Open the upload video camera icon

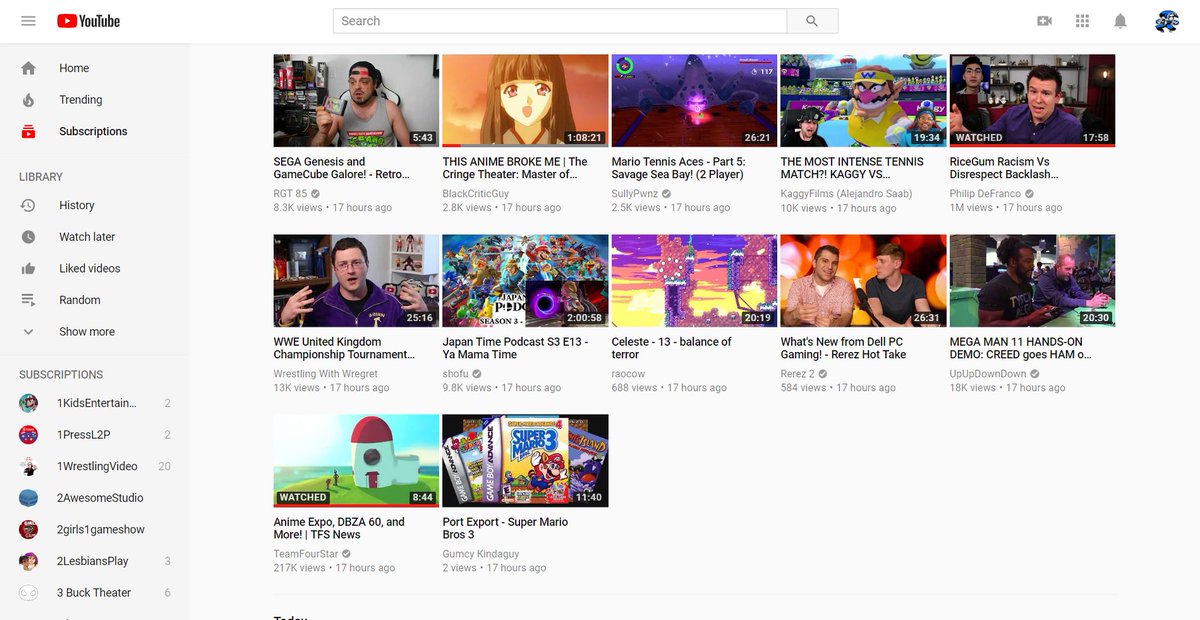click(1045, 21)
